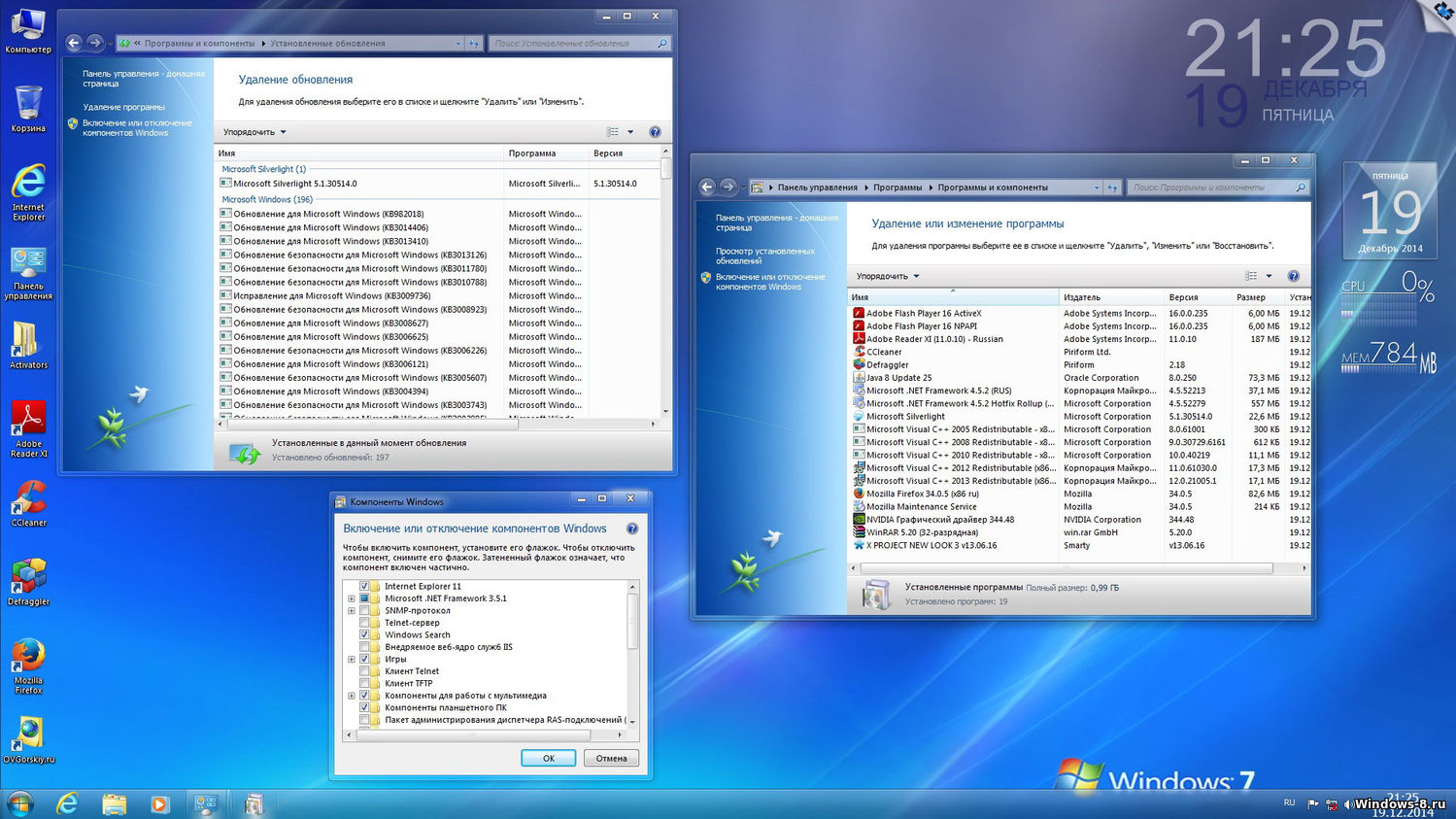Uncheck Компоненты планшетного ПК checkbox

point(365,707)
